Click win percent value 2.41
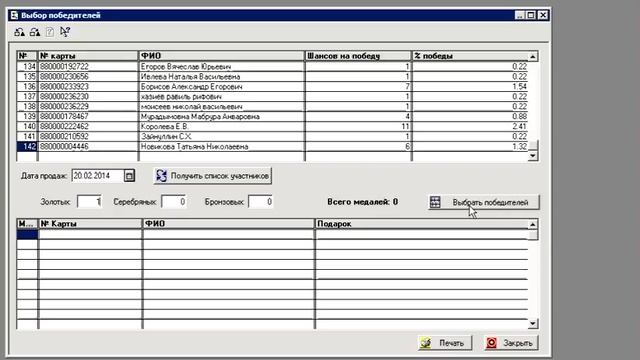The image size is (640, 360). pos(520,127)
